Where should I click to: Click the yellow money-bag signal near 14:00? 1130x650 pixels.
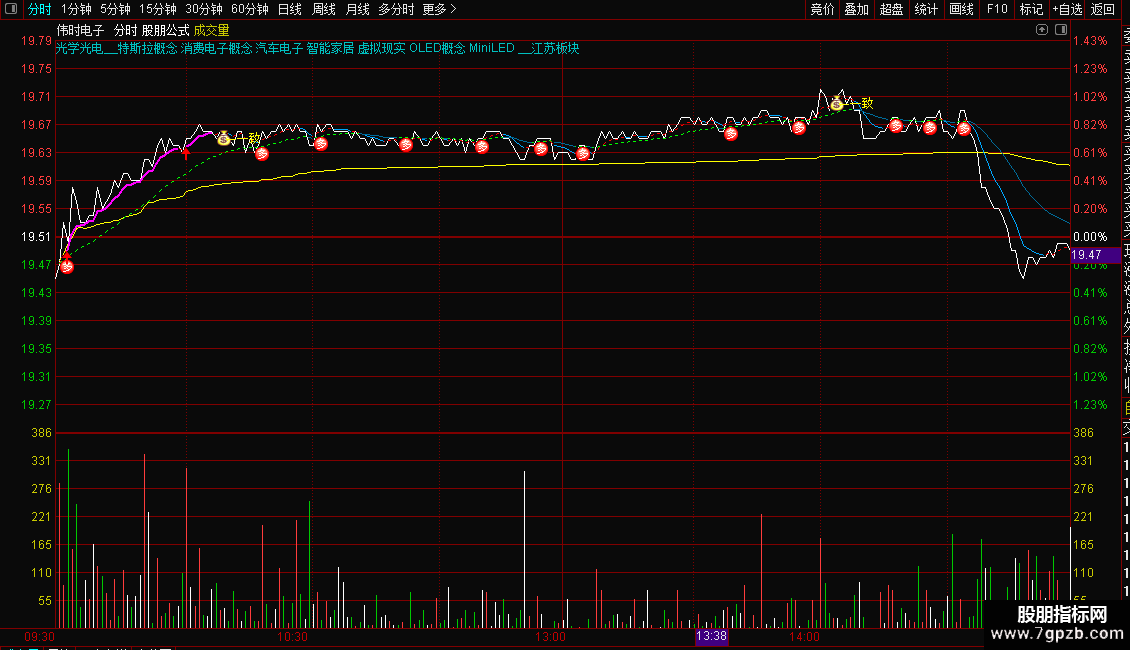[837, 103]
